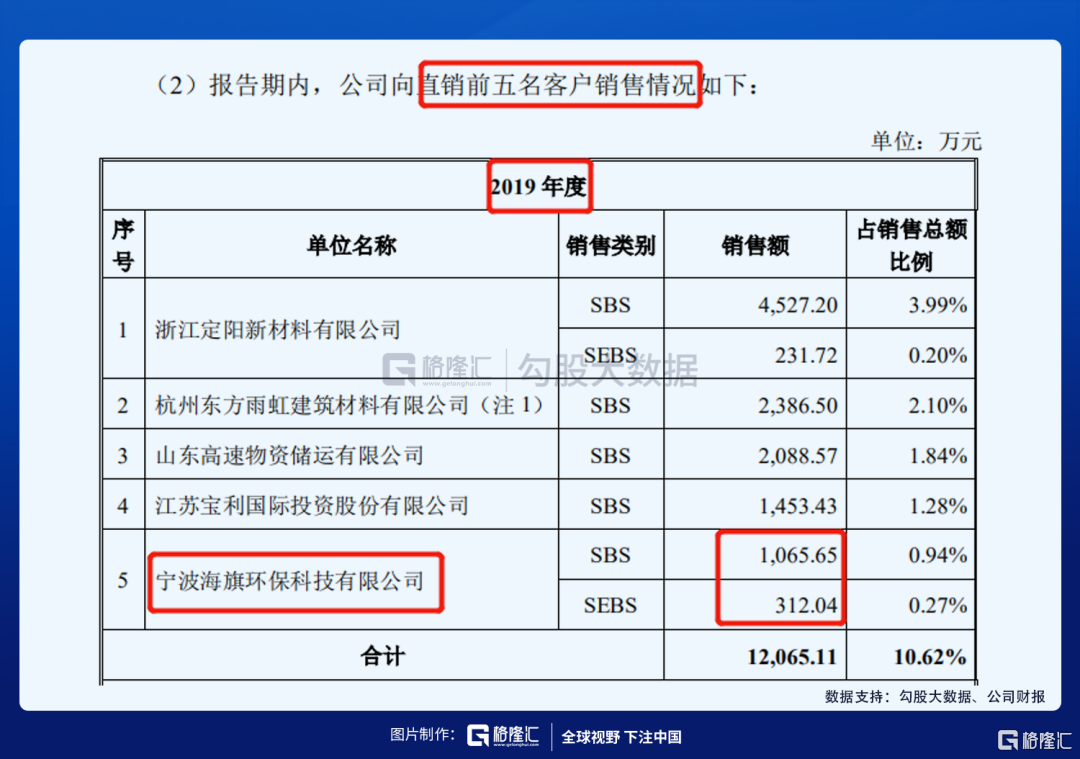The height and width of the screenshot is (759, 1080).
Task: Click the '2.10%' ratio cell
Action: 911,404
